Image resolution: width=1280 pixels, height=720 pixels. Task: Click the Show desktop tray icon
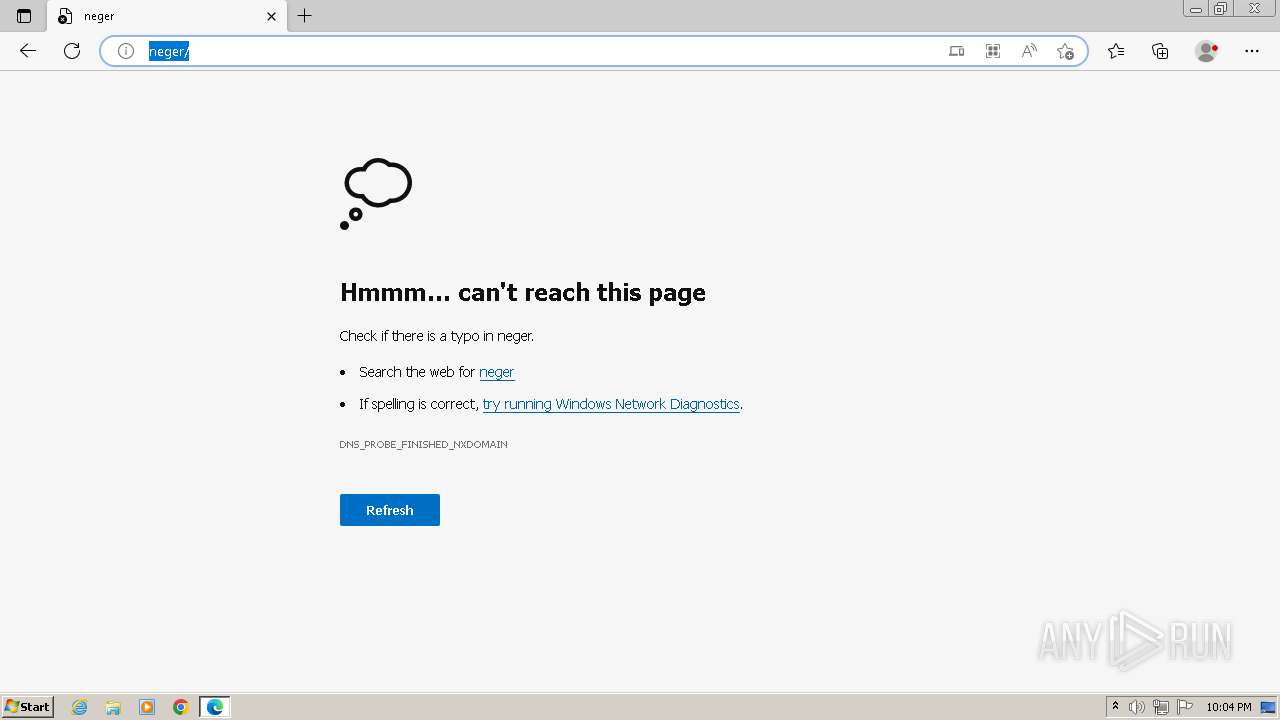point(1268,707)
